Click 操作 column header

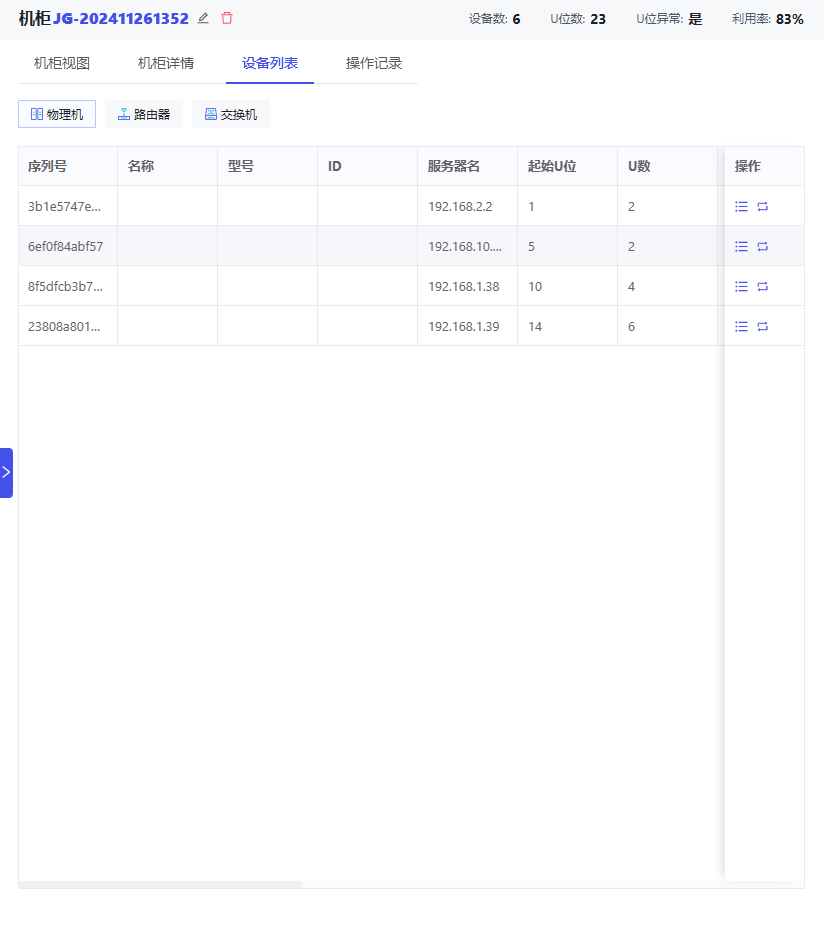764,166
